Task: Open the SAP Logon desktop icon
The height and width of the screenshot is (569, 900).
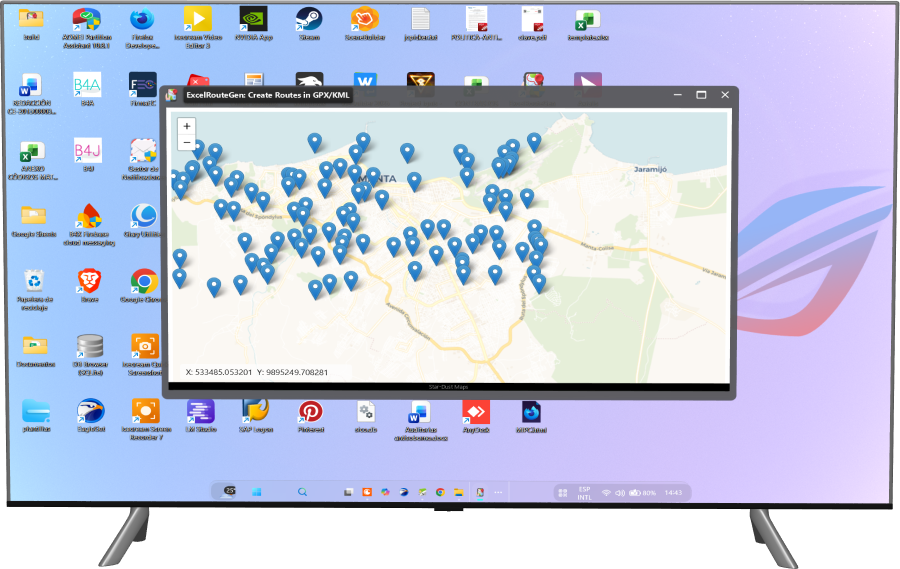Action: click(255, 415)
